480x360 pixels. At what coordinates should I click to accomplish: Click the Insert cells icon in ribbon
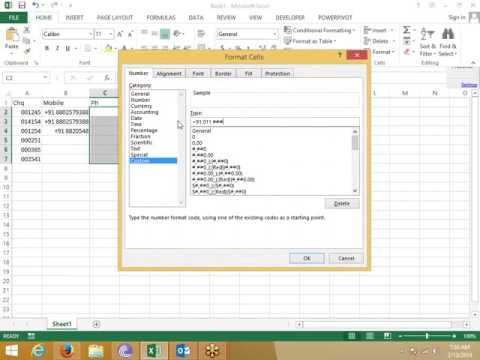point(367,30)
